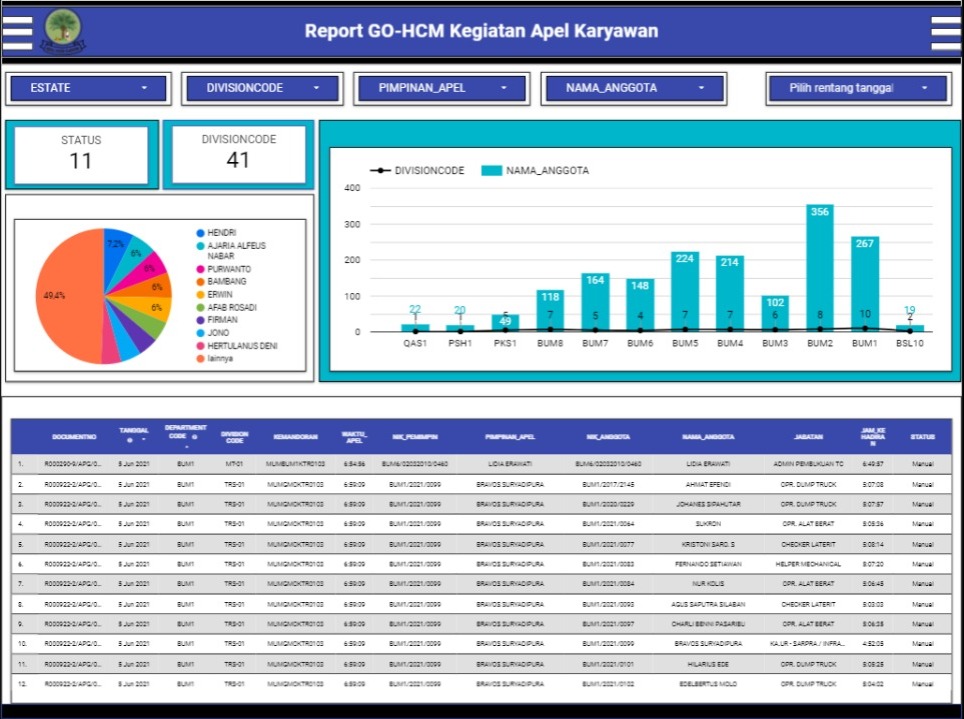Click the PURWANTO legend color dot
Screen dimensions: 964x719
pyautogui.click(x=201, y=270)
